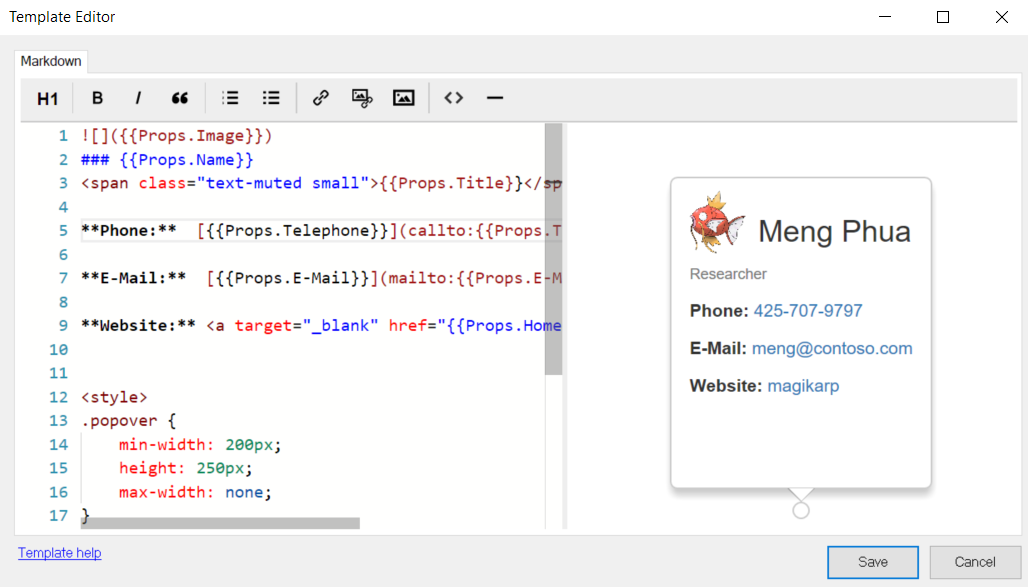Insert a horizontal rule
This screenshot has width=1028, height=587.
pyautogui.click(x=495, y=98)
